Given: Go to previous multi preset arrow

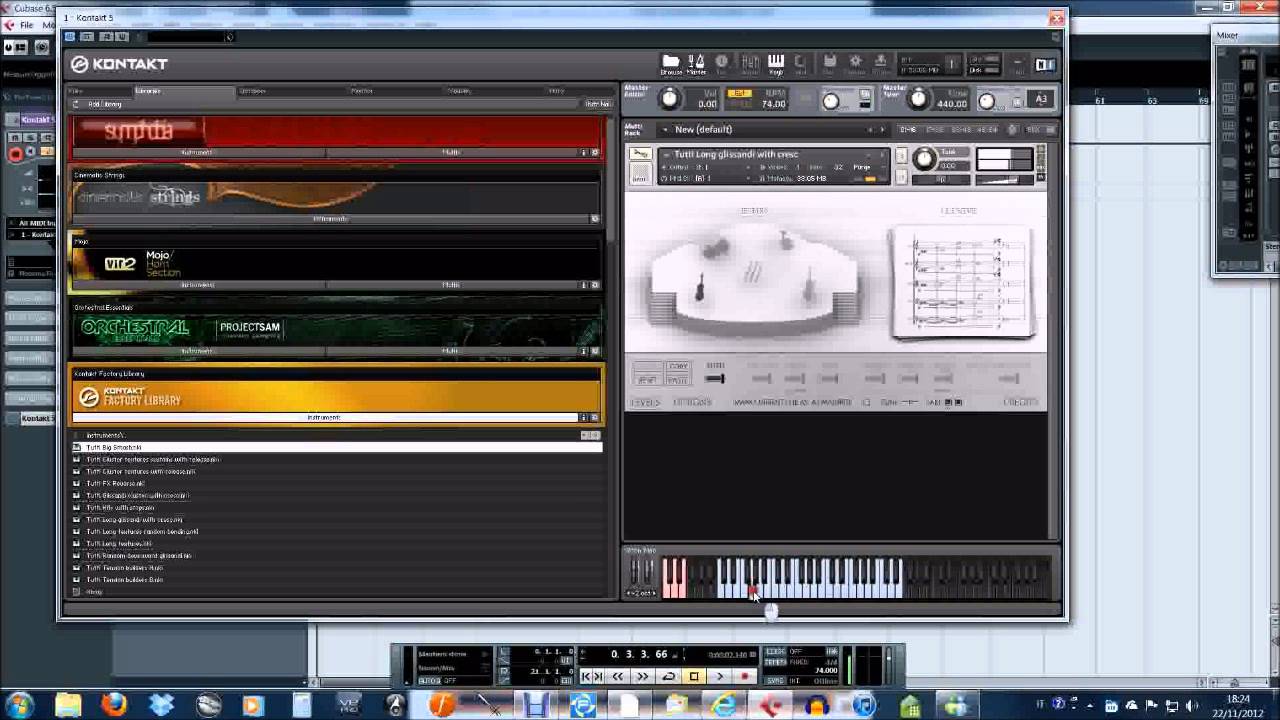Looking at the screenshot, I should (x=870, y=129).
